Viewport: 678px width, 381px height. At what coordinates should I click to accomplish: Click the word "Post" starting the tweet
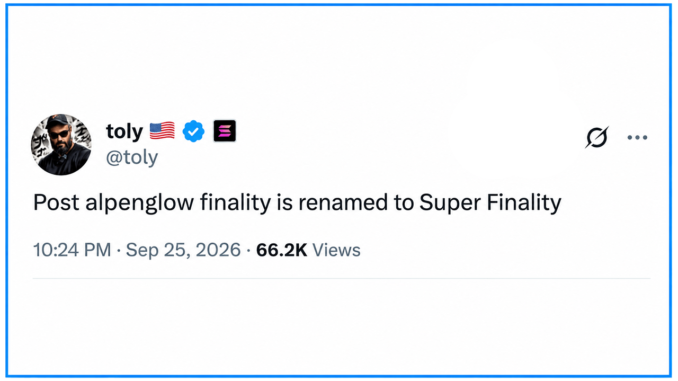click(x=56, y=202)
